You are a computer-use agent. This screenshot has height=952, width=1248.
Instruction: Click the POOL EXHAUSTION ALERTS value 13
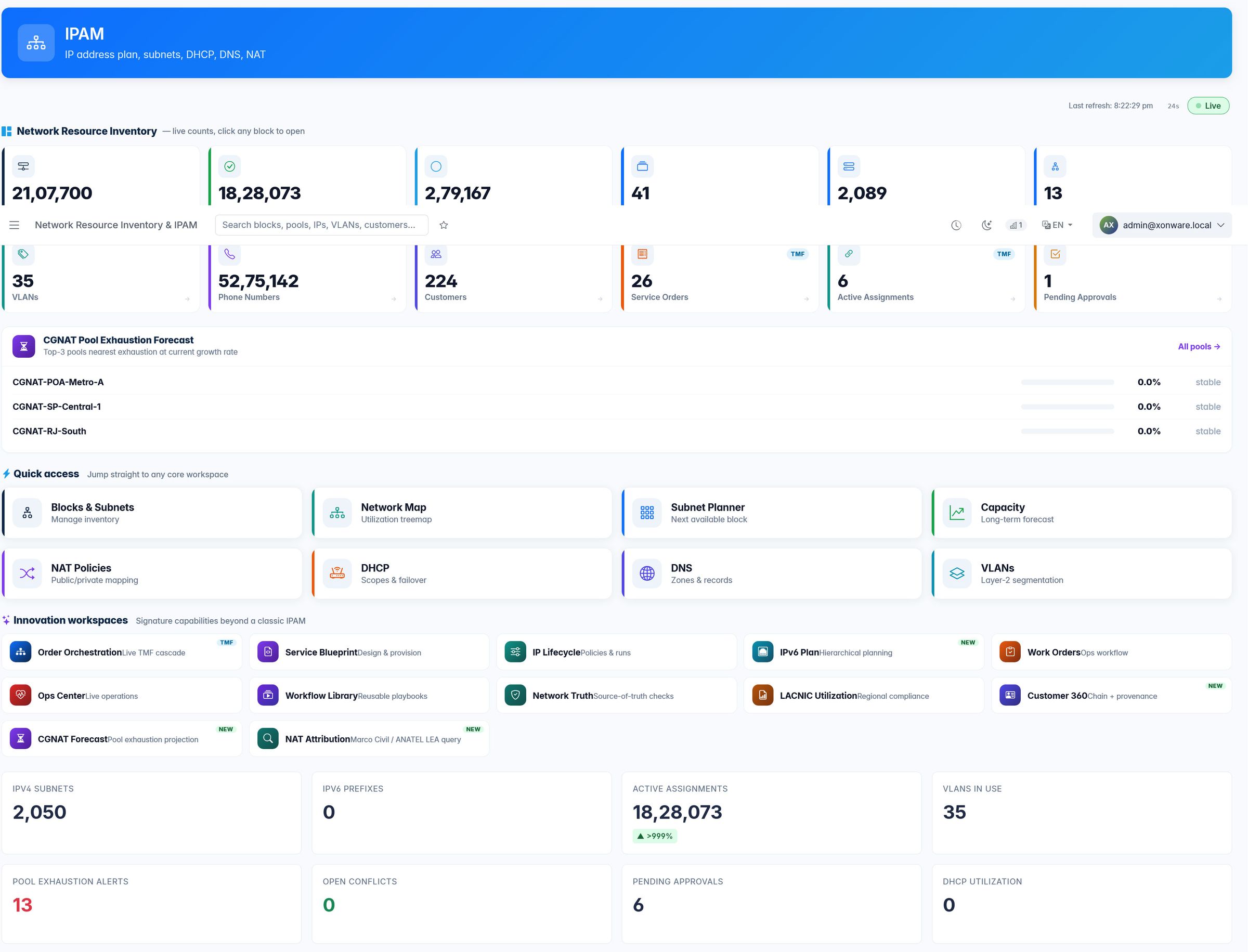(x=23, y=905)
